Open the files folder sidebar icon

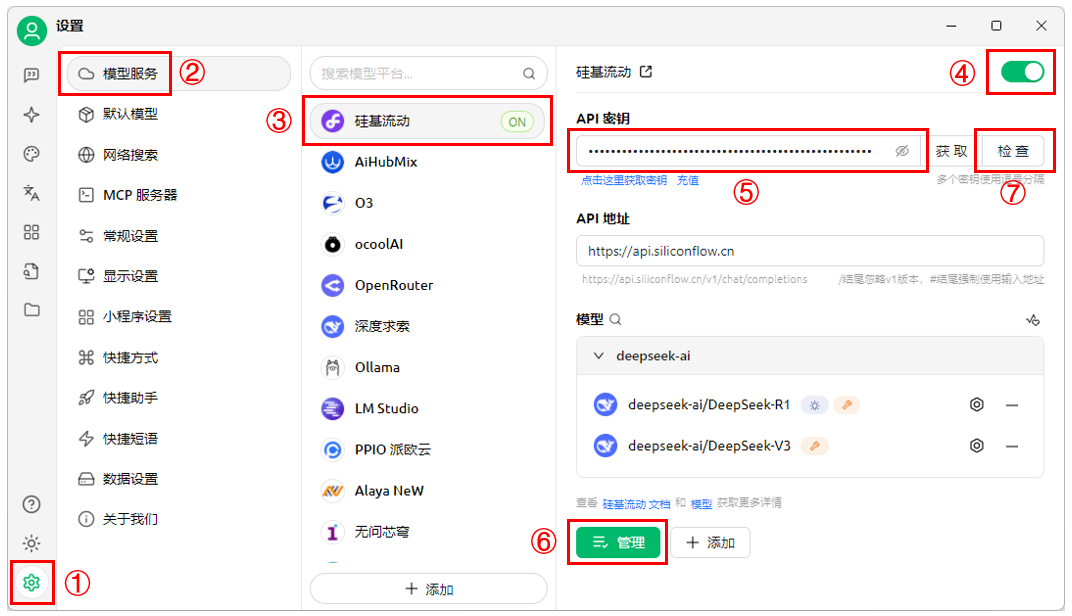tap(31, 310)
